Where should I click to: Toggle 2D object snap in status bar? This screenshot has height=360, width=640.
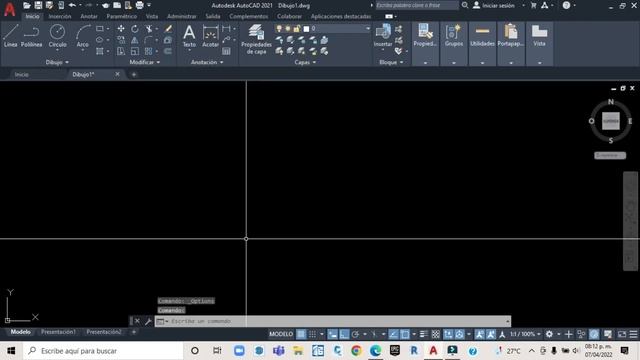coord(404,334)
